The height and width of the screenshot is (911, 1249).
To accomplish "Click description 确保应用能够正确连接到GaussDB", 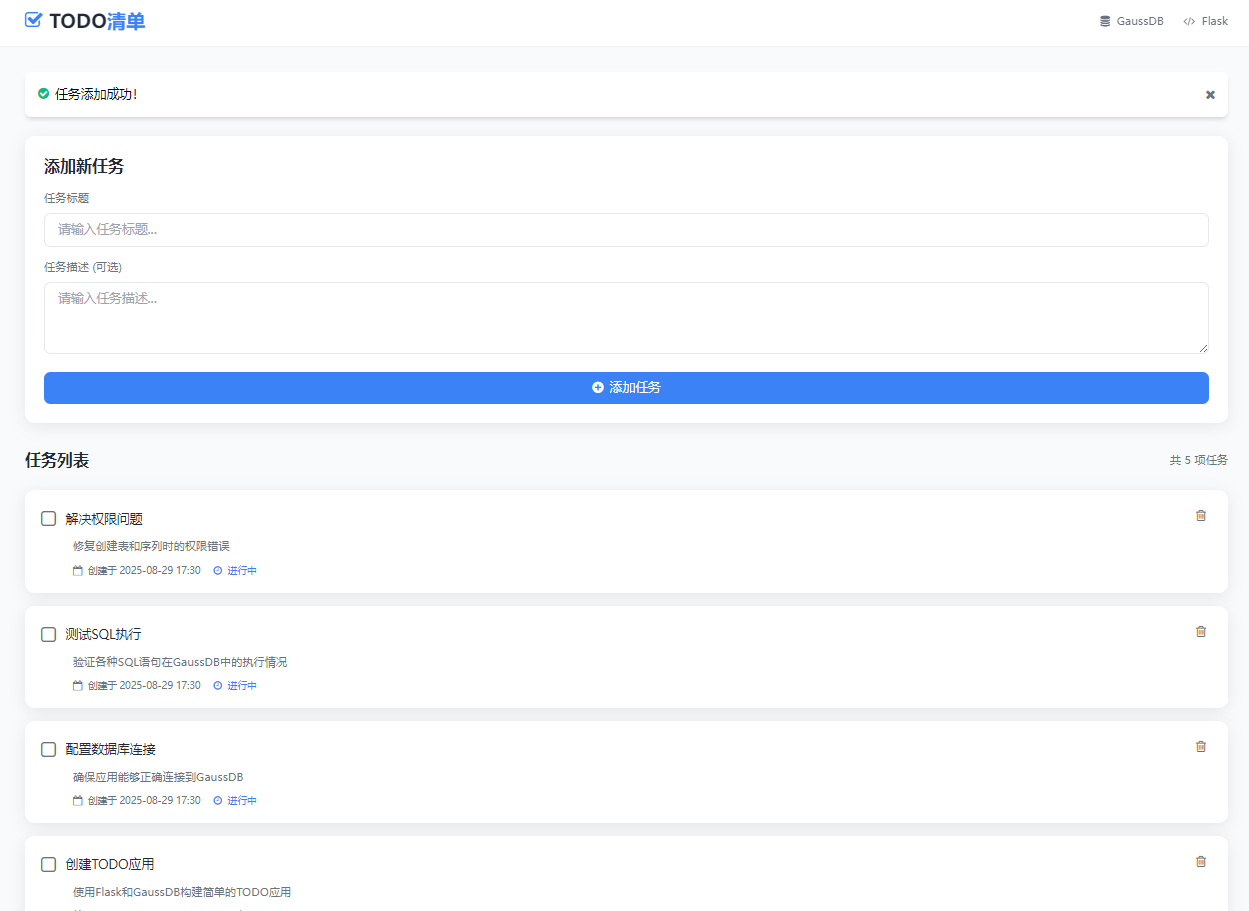I will click(158, 777).
